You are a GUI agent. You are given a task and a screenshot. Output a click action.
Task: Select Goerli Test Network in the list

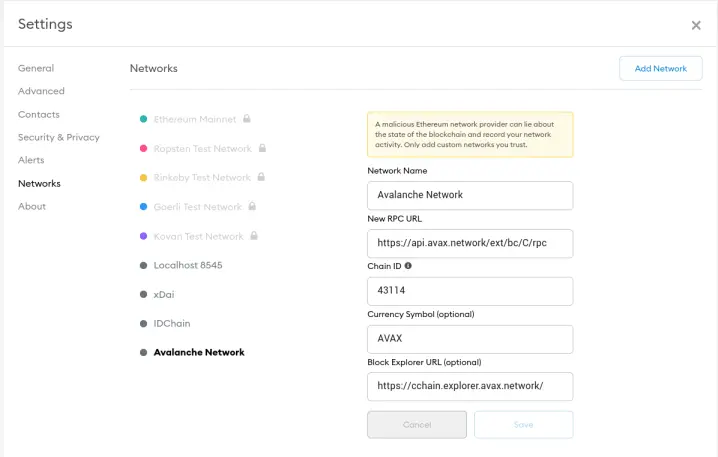197,207
